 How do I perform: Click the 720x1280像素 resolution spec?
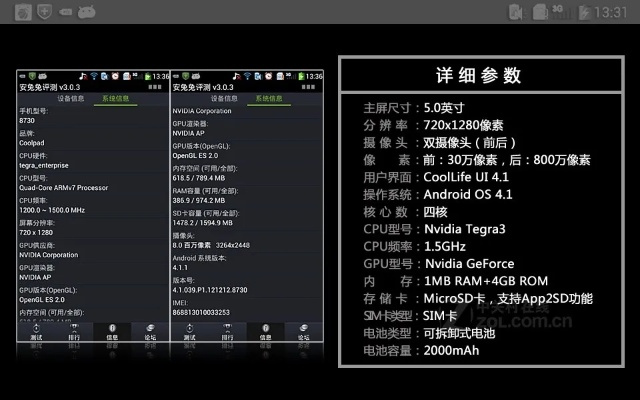coord(463,125)
